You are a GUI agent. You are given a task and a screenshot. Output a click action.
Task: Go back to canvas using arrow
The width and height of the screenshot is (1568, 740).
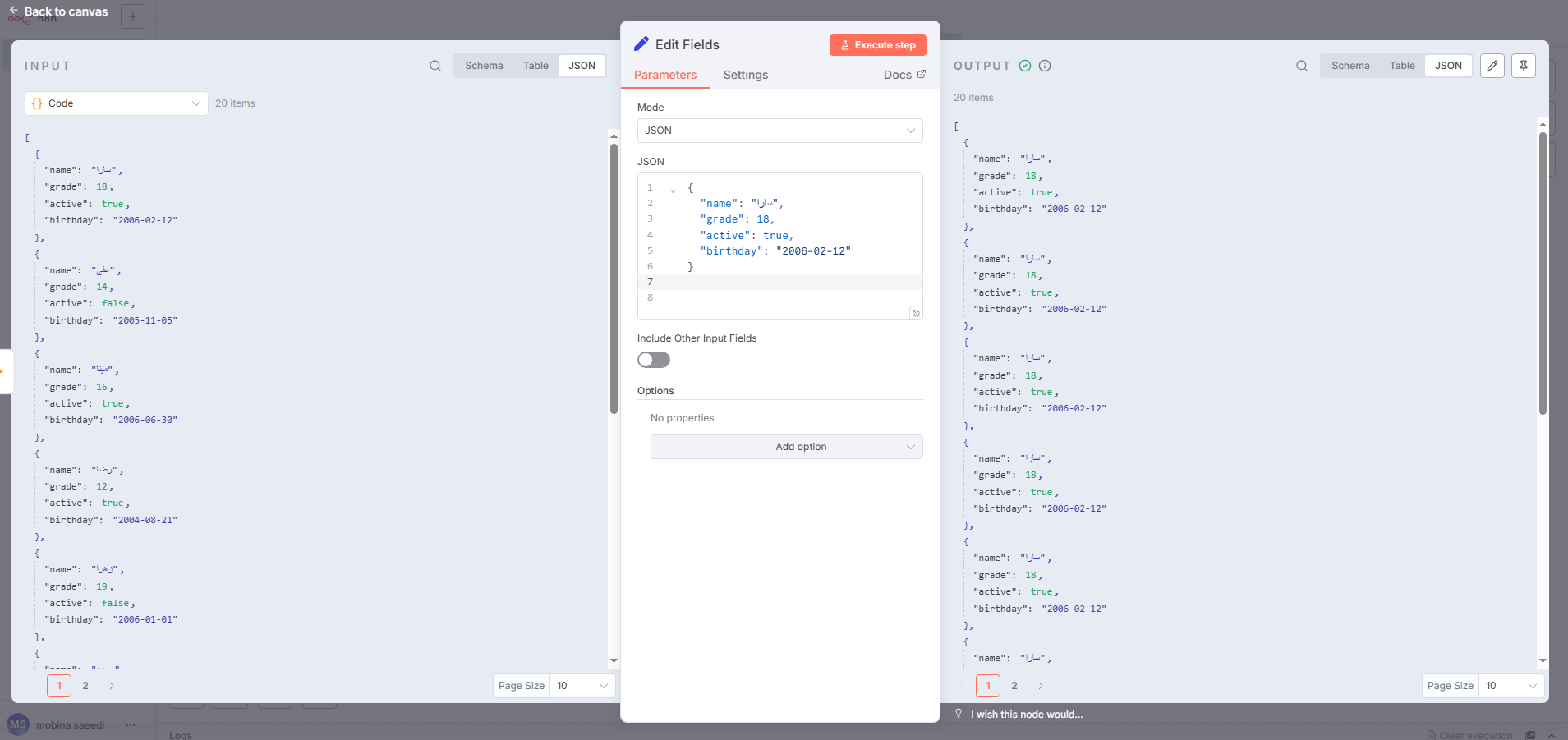pos(13,11)
